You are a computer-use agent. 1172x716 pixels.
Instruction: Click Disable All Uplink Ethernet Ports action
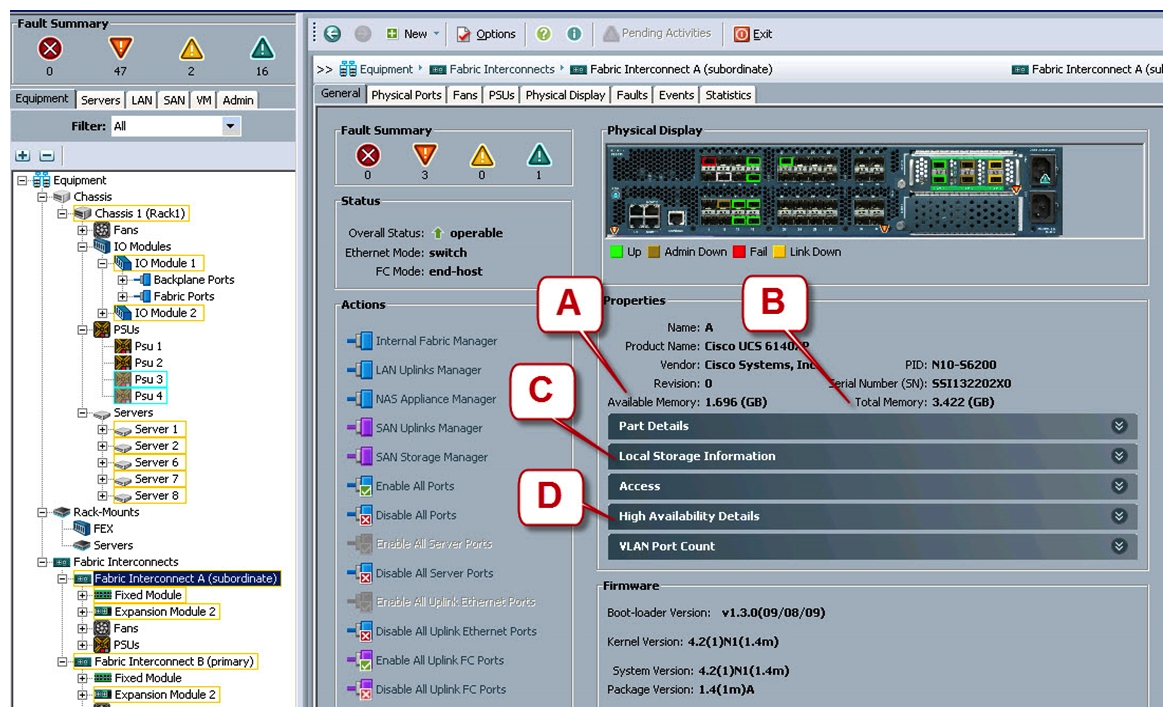coord(442,632)
